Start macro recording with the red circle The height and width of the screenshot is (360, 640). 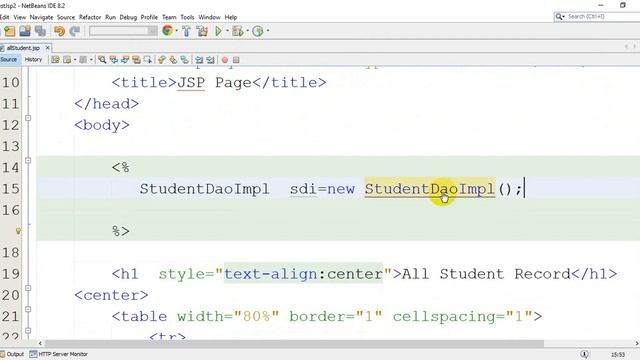224,60
